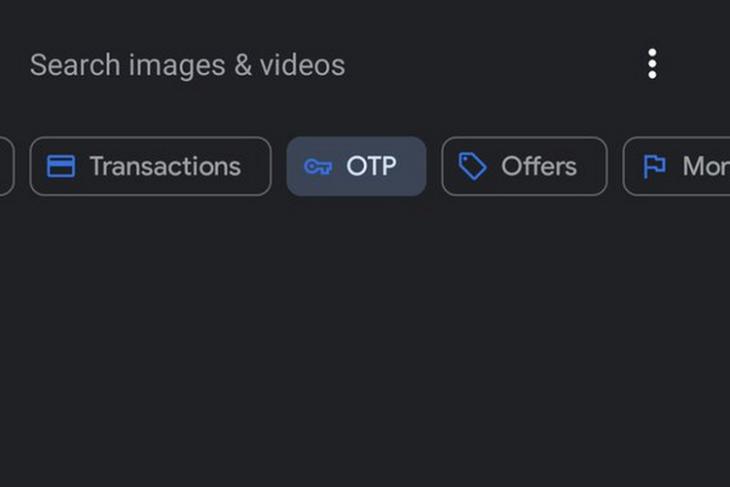Deselect the highlighted OTP filter chip
Image resolution: width=730 pixels, height=487 pixels.
tap(356, 166)
